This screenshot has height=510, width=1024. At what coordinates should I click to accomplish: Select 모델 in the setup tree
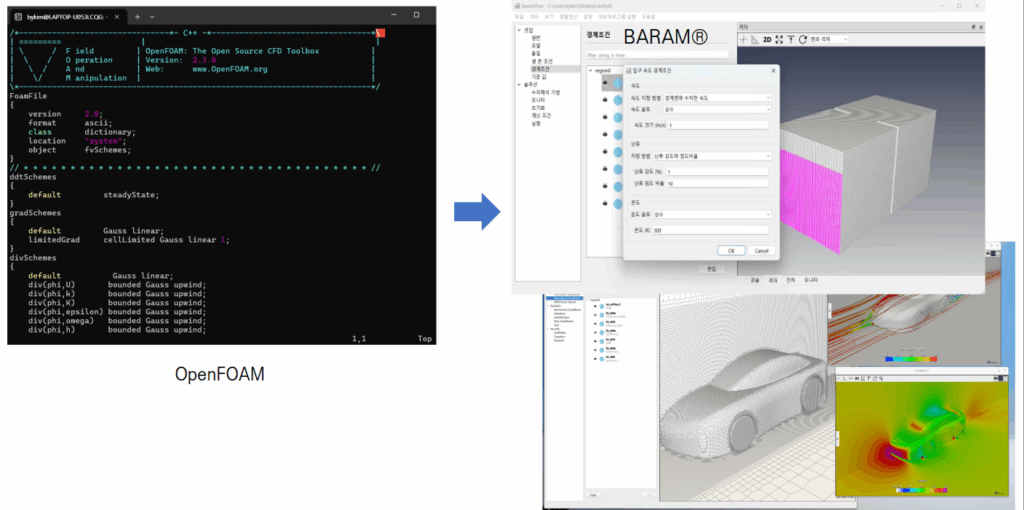(536, 45)
